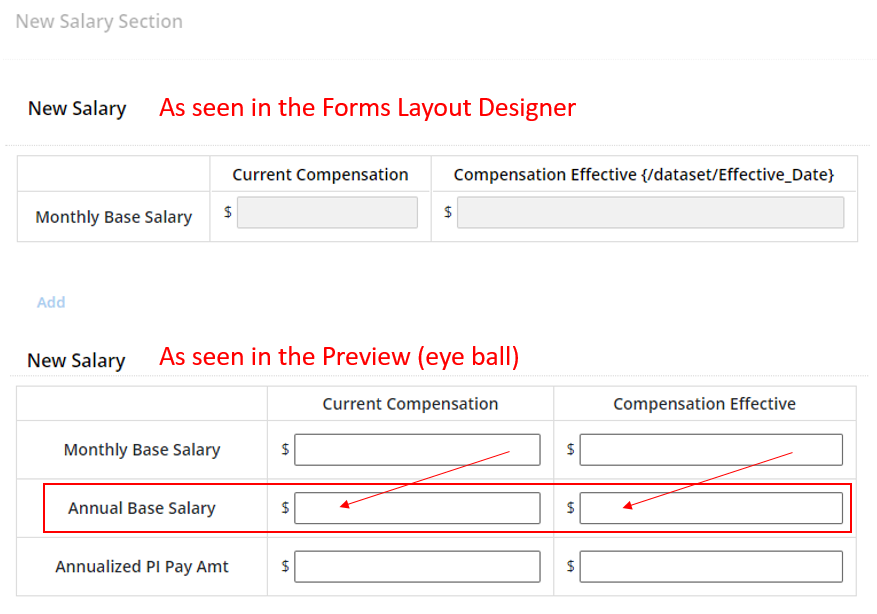Click Annual Base Salary Compensation Effective field
This screenshot has height=614, width=877.
pos(711,508)
